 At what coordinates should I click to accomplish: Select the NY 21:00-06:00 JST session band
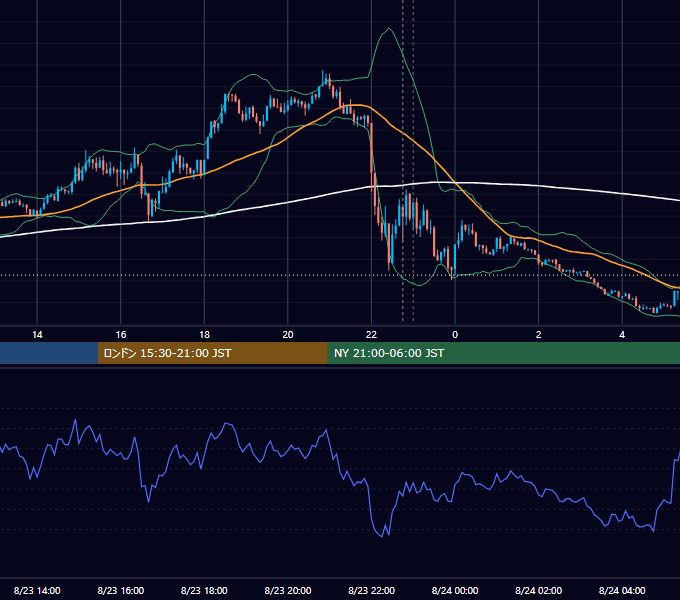503,353
